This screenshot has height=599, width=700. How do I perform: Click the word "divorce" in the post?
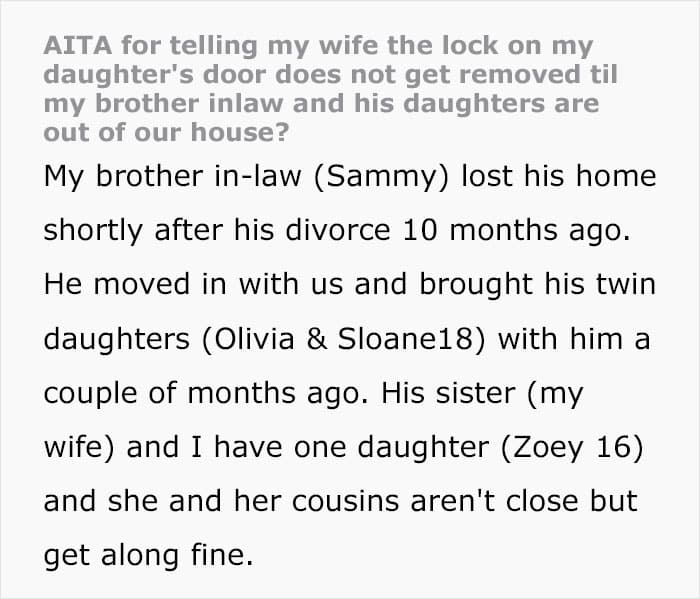tap(338, 230)
